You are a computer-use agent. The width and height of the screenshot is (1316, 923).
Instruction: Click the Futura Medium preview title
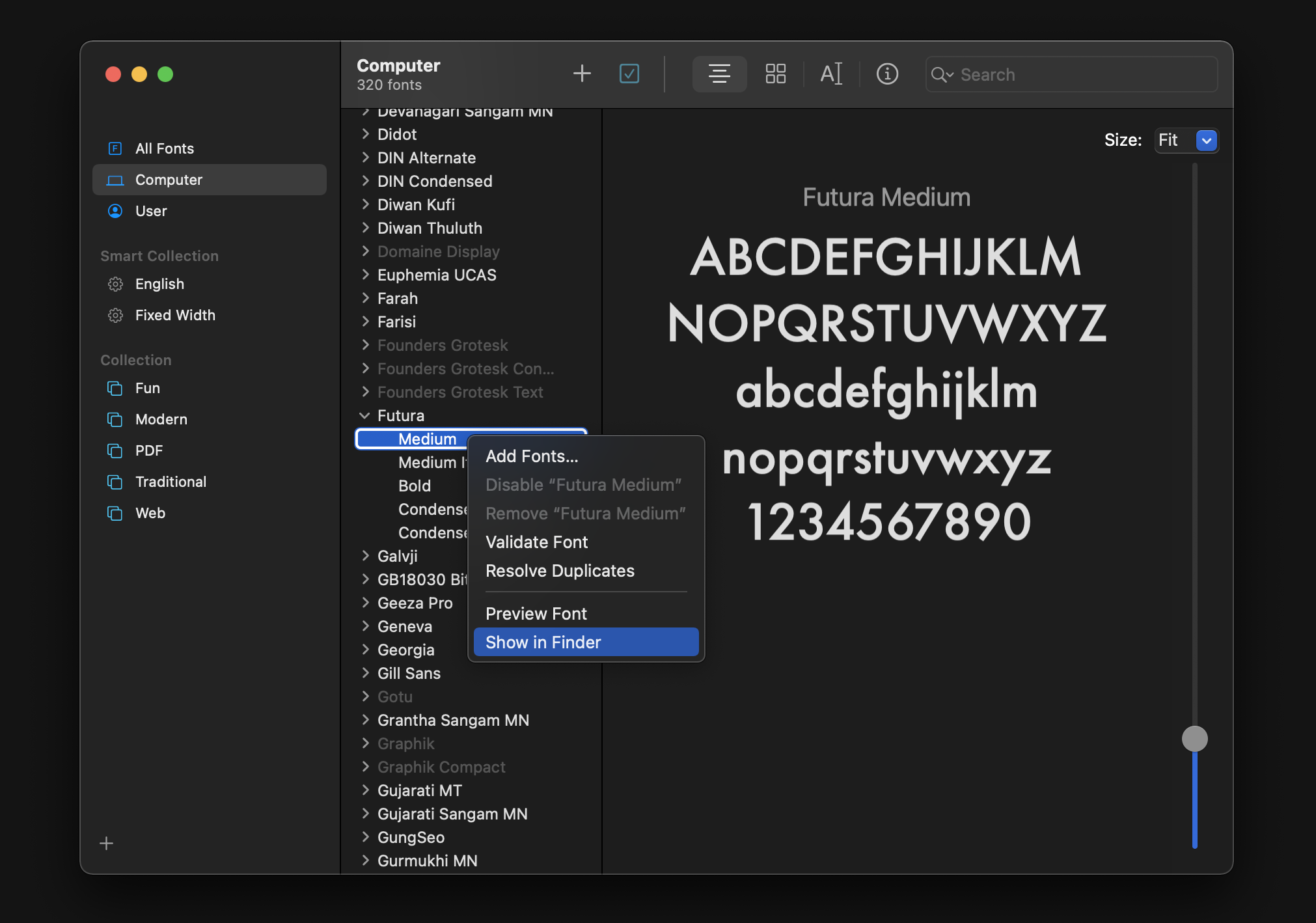pos(886,197)
